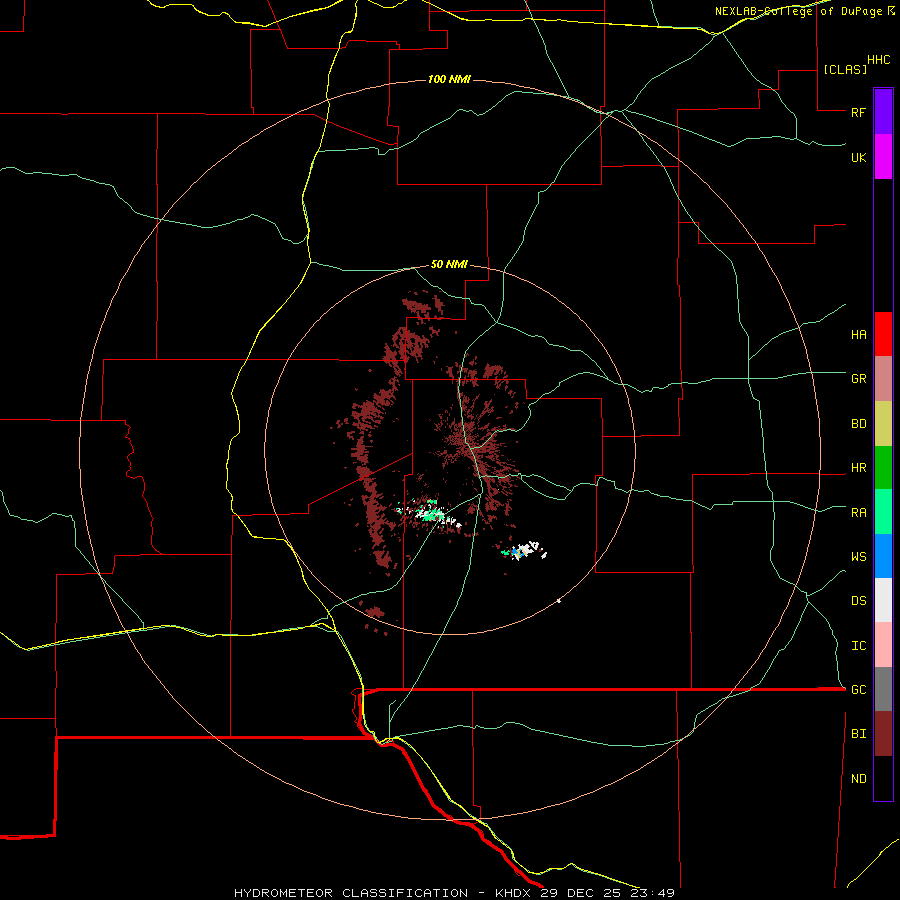Click the RA legend label
900x900 pixels.
(x=859, y=513)
